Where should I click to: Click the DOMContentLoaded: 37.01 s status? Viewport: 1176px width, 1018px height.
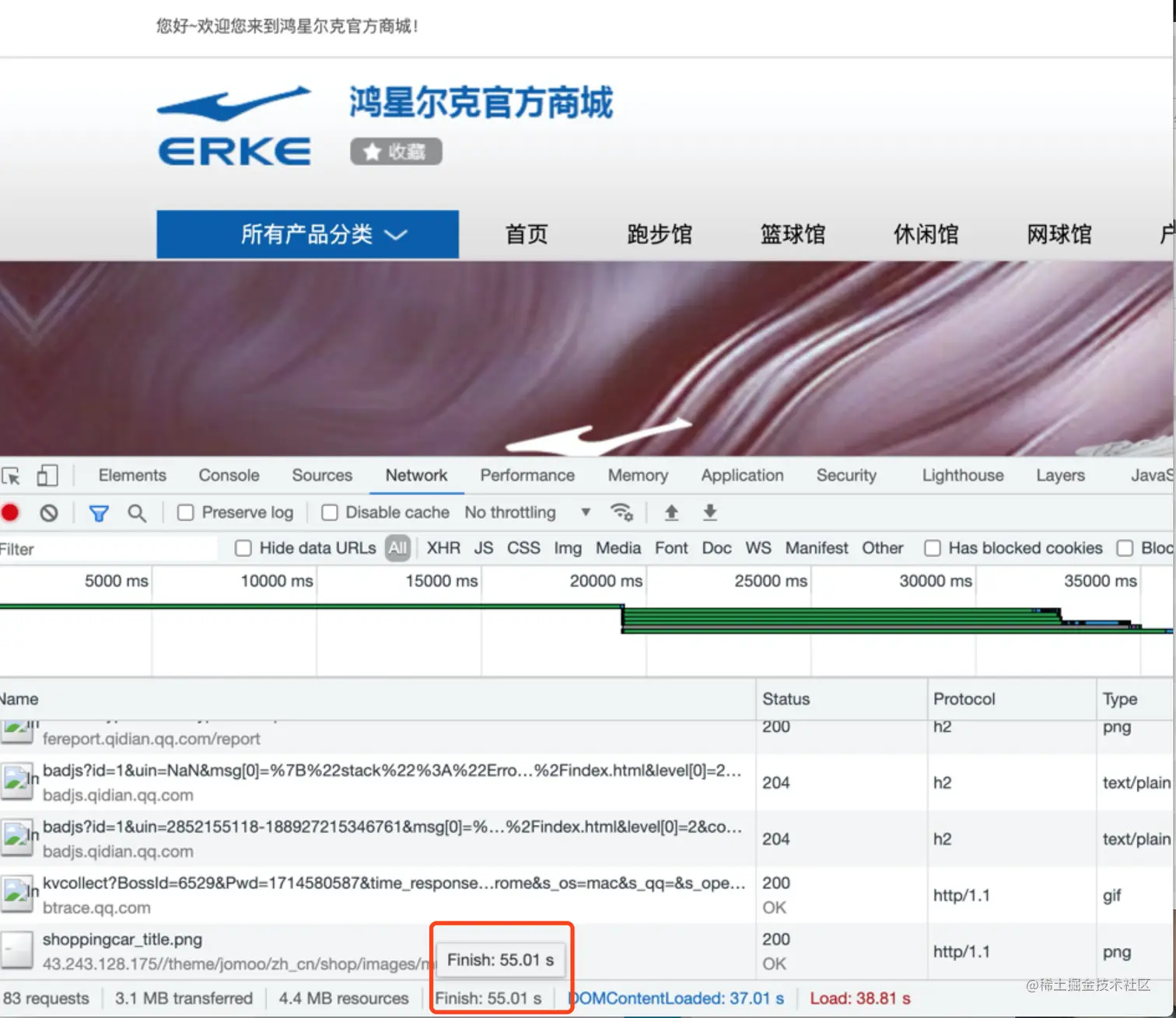675,999
